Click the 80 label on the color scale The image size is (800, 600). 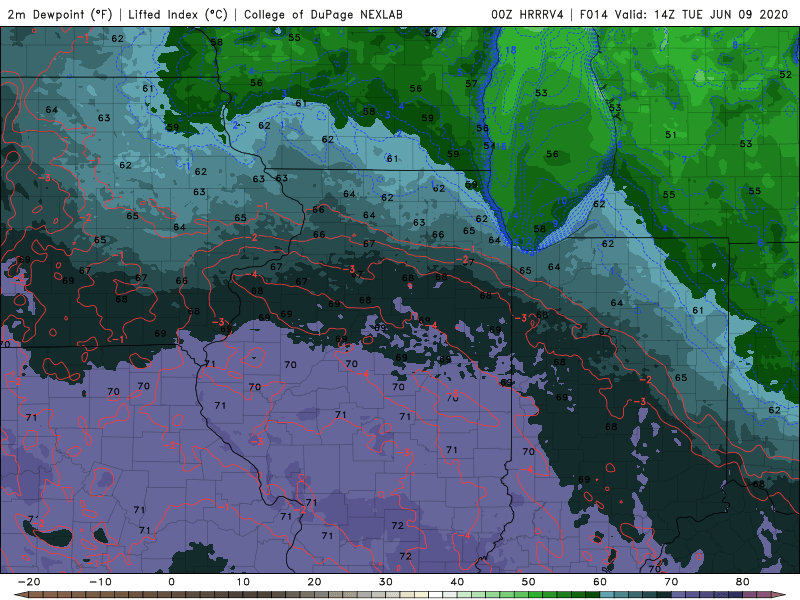743,582
